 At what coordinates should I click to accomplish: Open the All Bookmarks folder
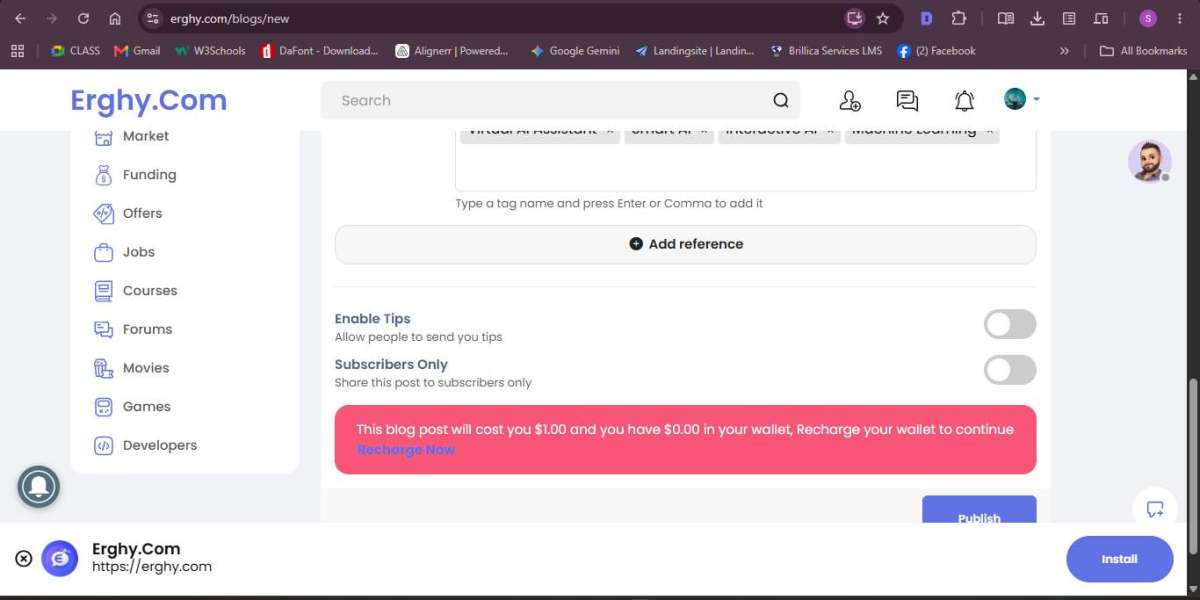(x=1143, y=51)
